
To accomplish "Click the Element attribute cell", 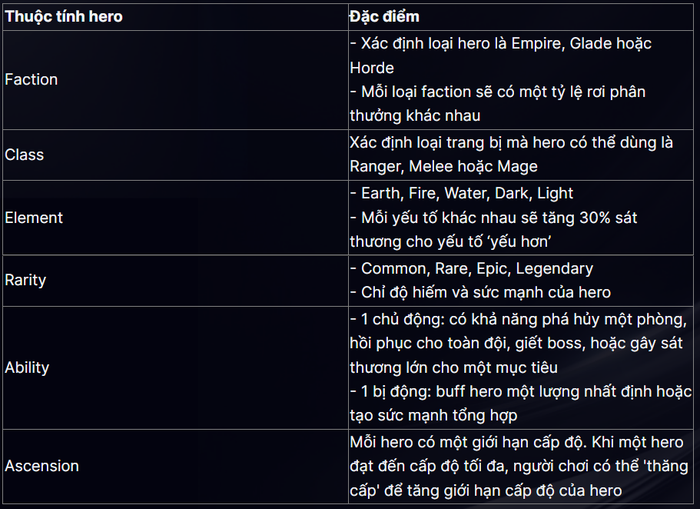I will (34, 217).
